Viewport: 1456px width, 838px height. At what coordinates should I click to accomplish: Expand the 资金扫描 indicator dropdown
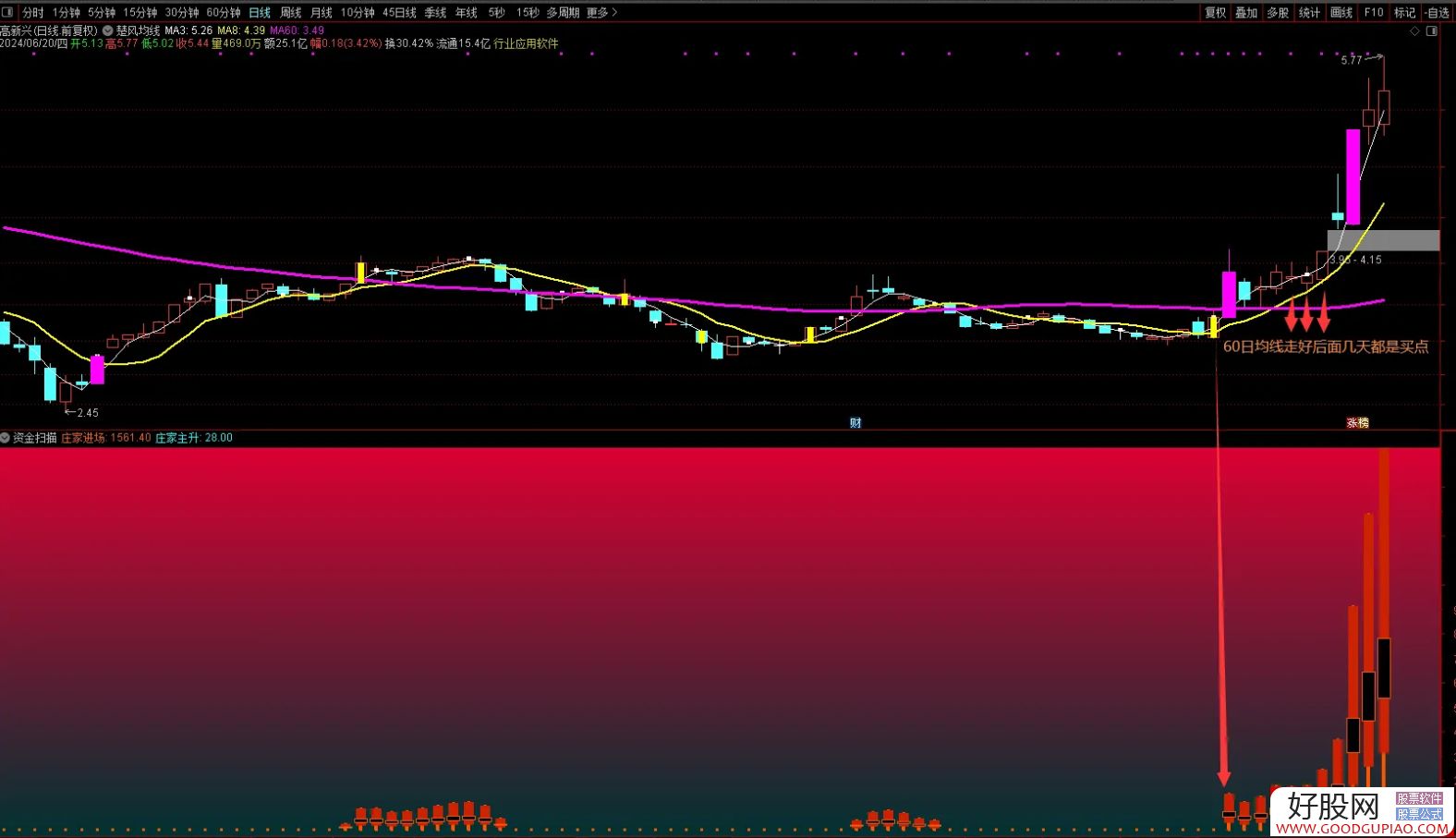(x=6, y=437)
